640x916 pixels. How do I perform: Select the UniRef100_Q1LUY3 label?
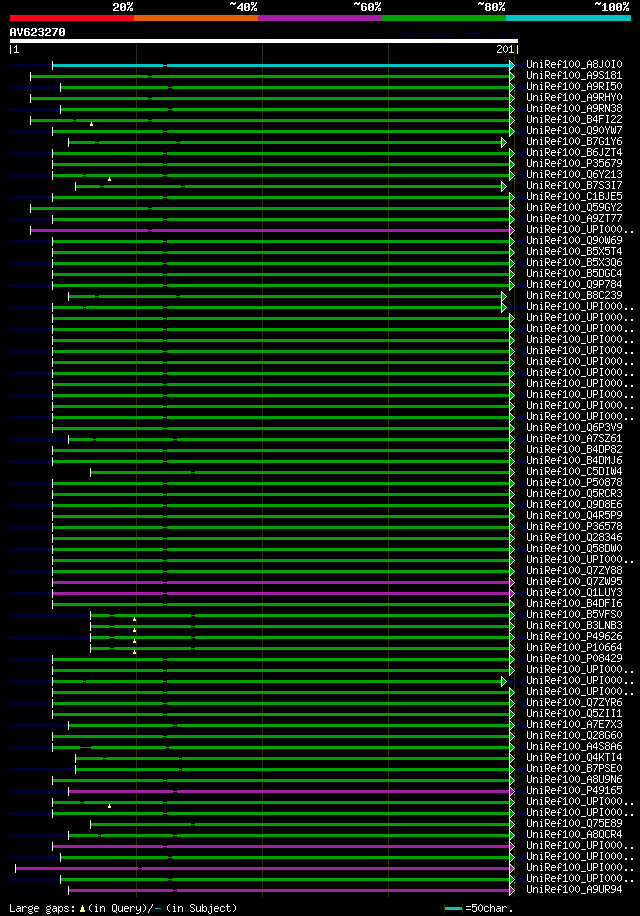click(574, 592)
